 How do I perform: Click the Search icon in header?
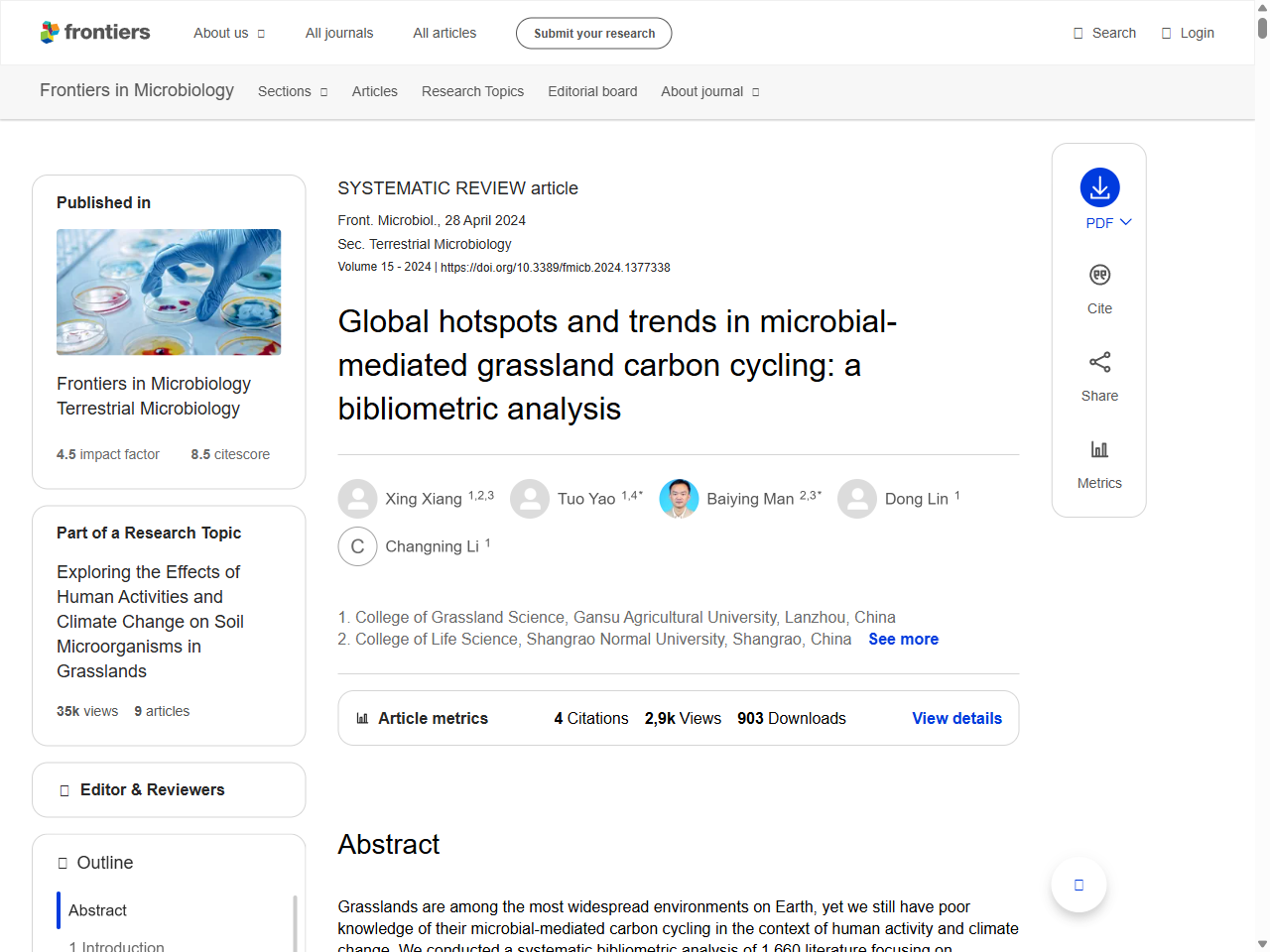1078,33
